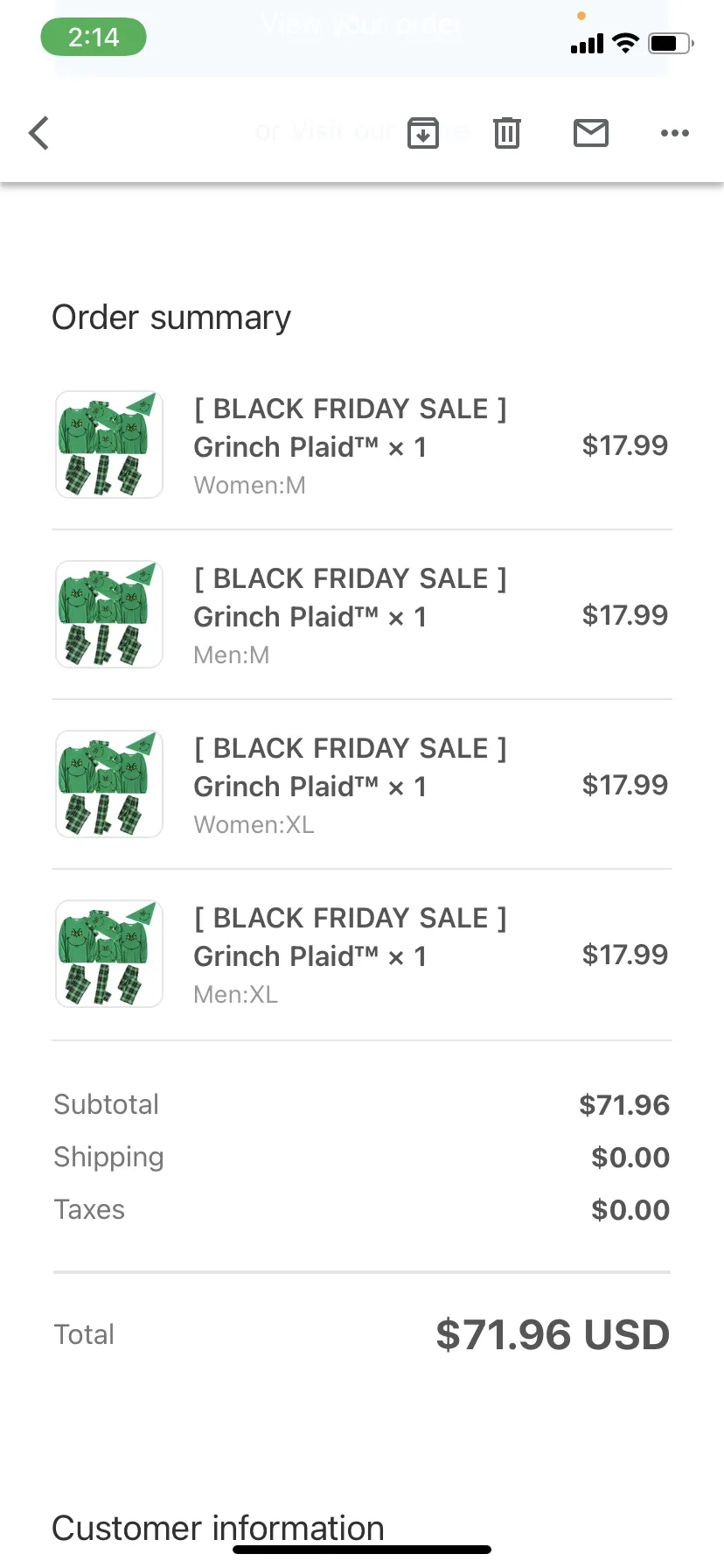724x1568 pixels.
Task: Open the Men:XL Grinch Plaid thumbnail
Action: click(x=109, y=954)
